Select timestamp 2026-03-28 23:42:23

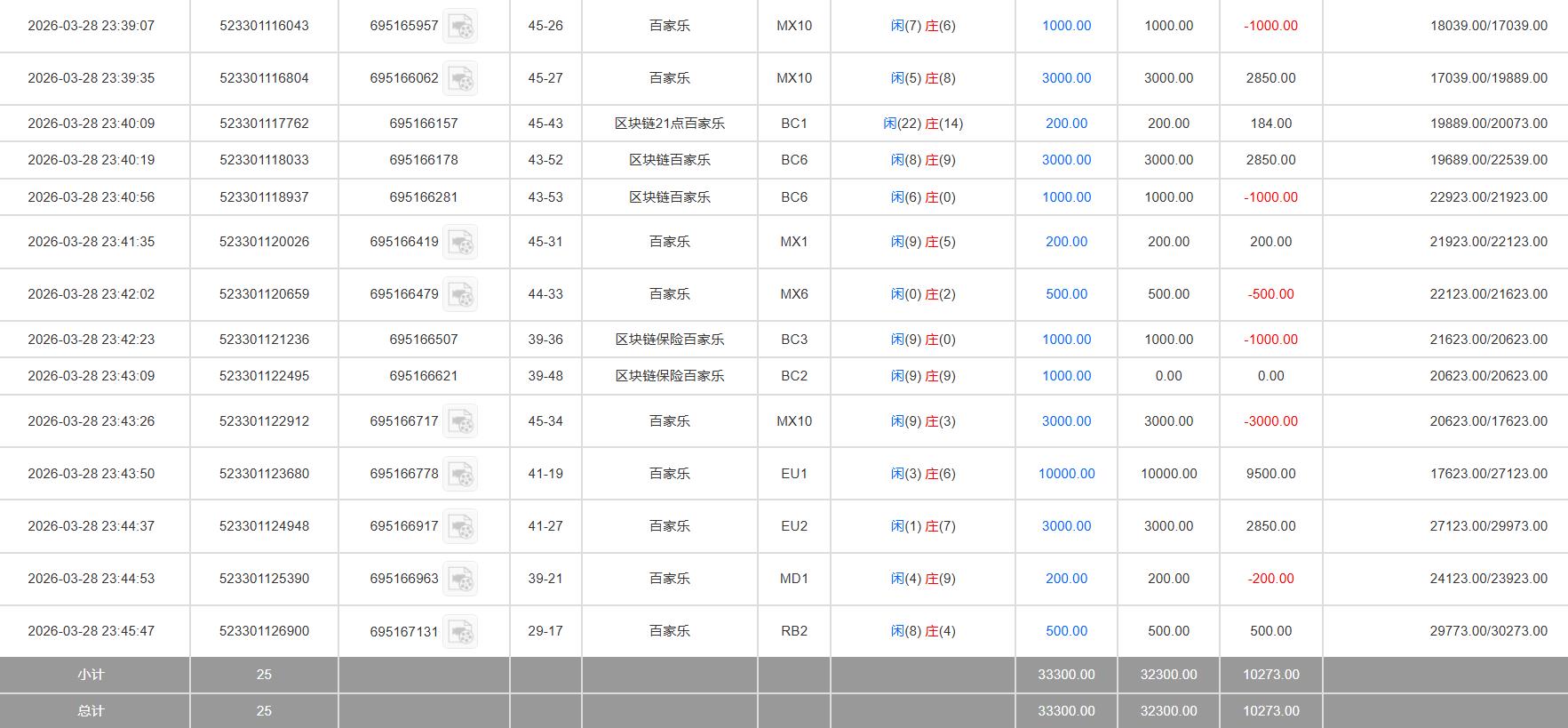coord(92,340)
